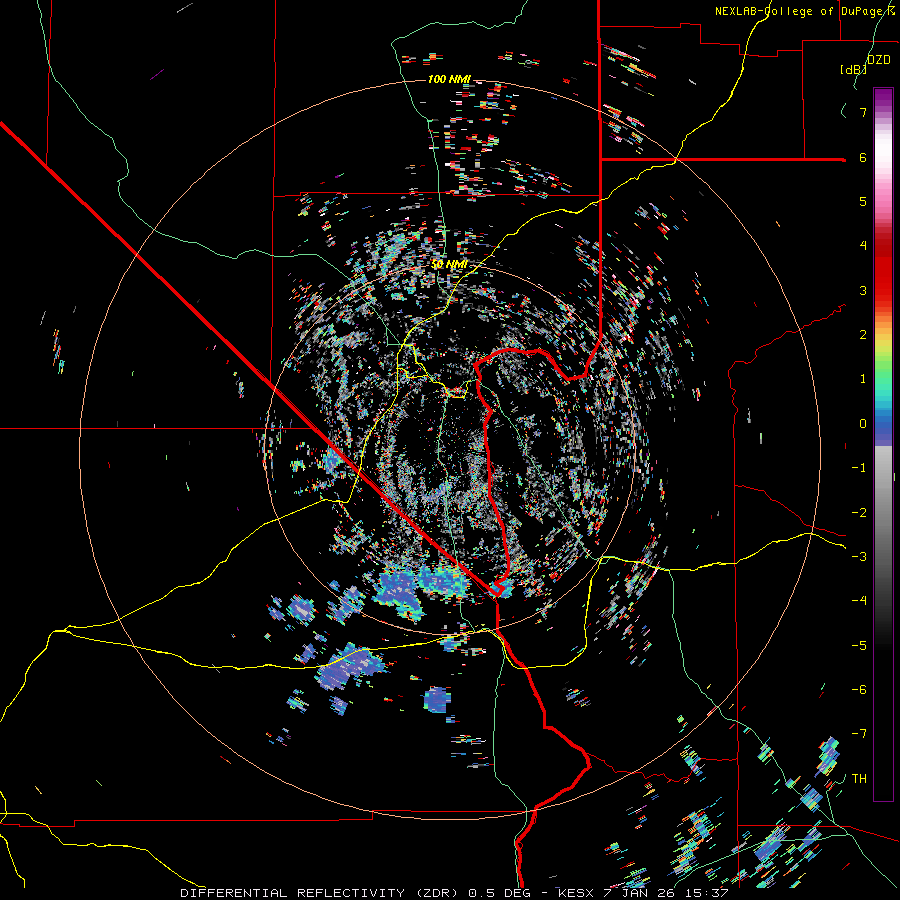
Task: Click the "1" value on color scale
Action: [863, 379]
